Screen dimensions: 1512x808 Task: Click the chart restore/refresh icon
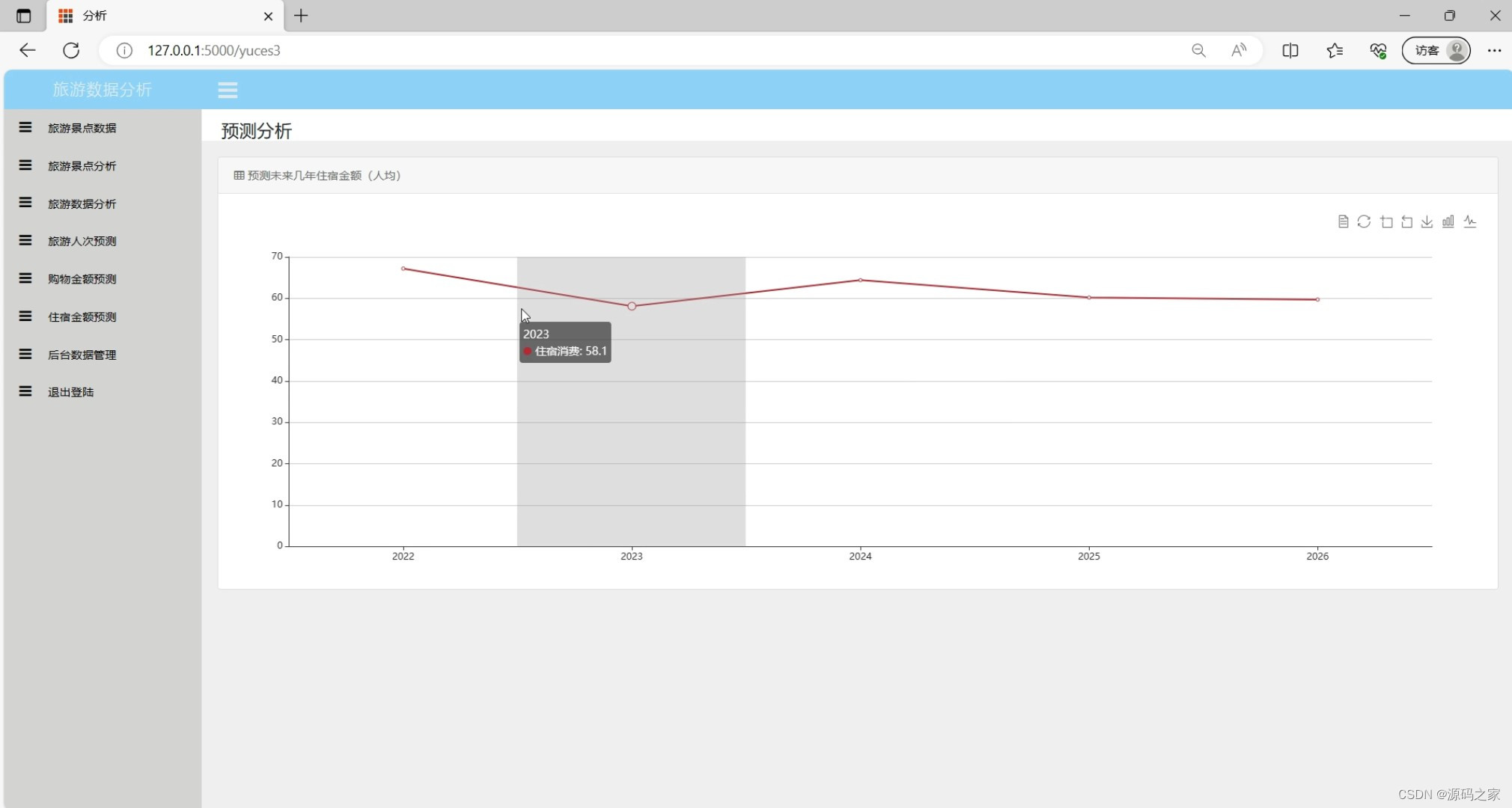coord(1364,221)
